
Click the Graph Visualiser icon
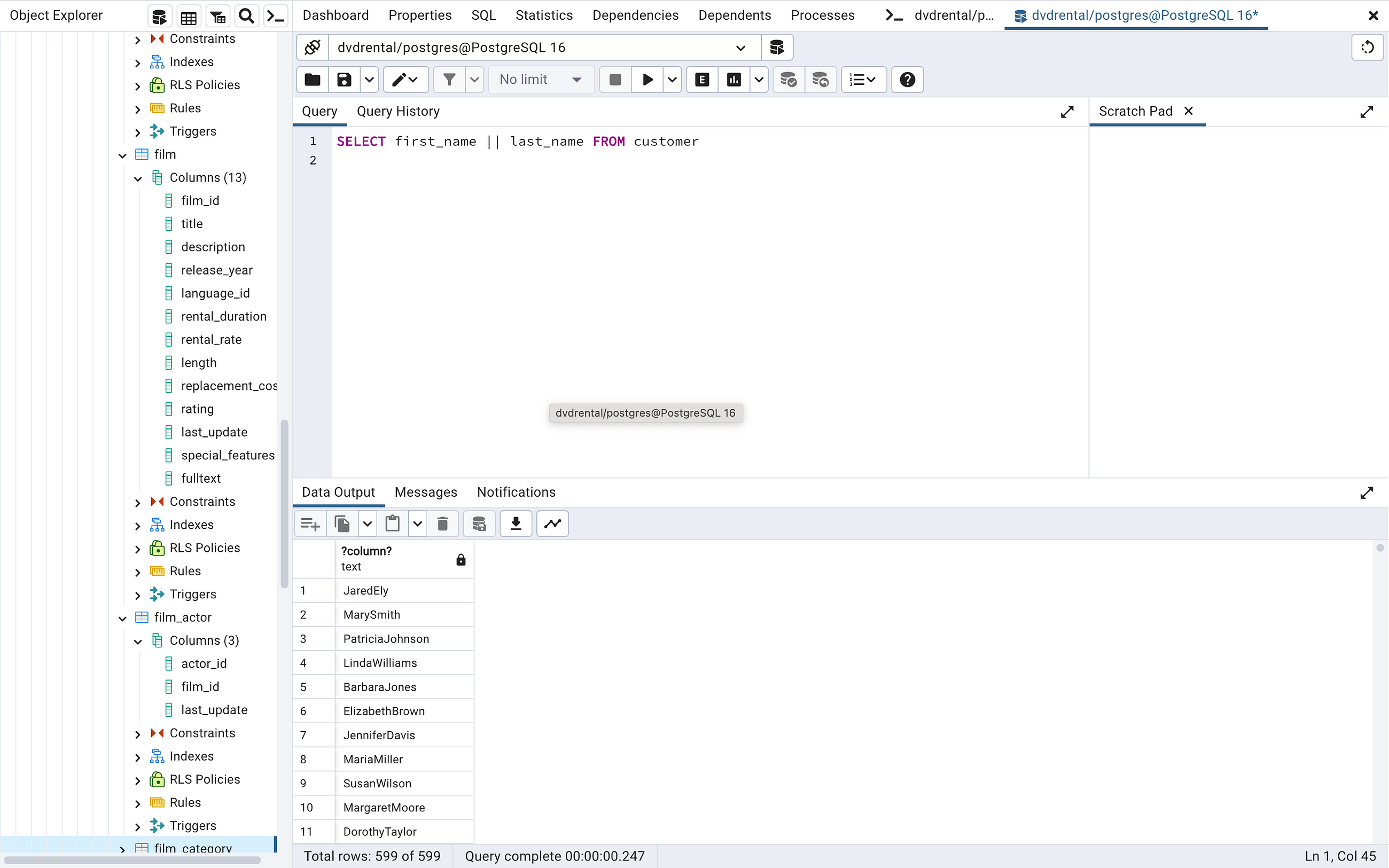click(553, 523)
